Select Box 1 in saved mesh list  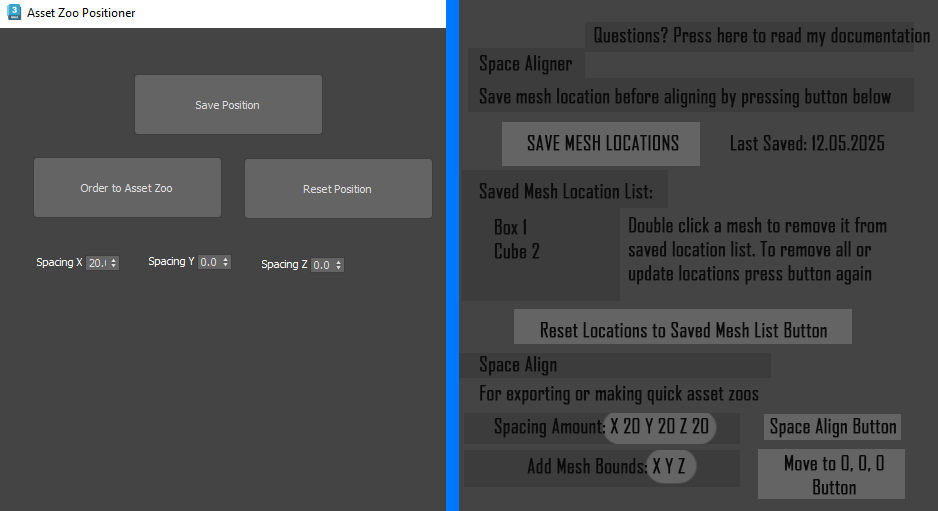(510, 227)
